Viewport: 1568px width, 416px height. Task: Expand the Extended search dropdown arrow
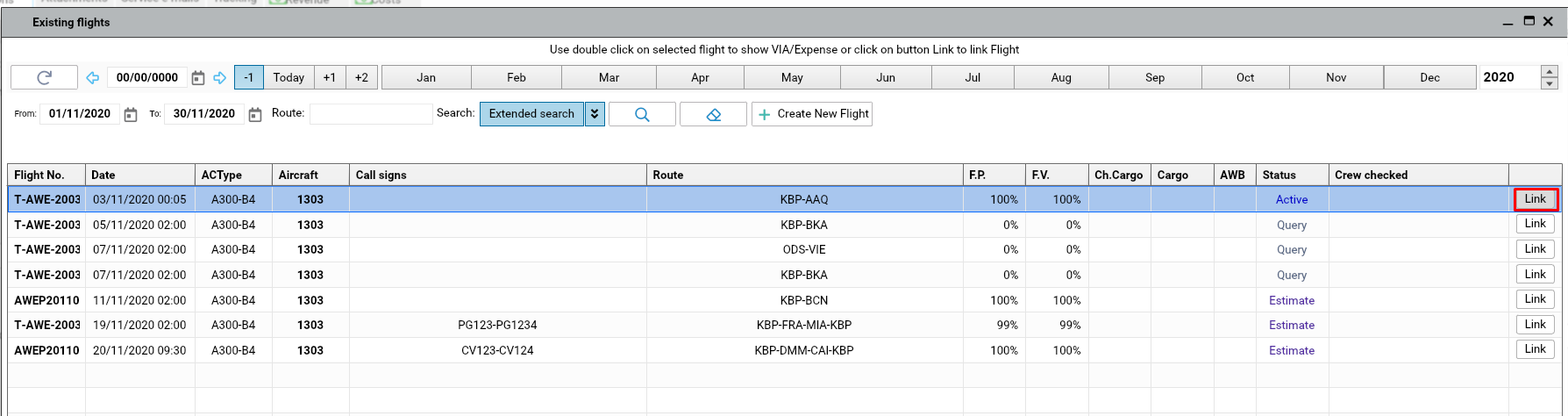(595, 114)
